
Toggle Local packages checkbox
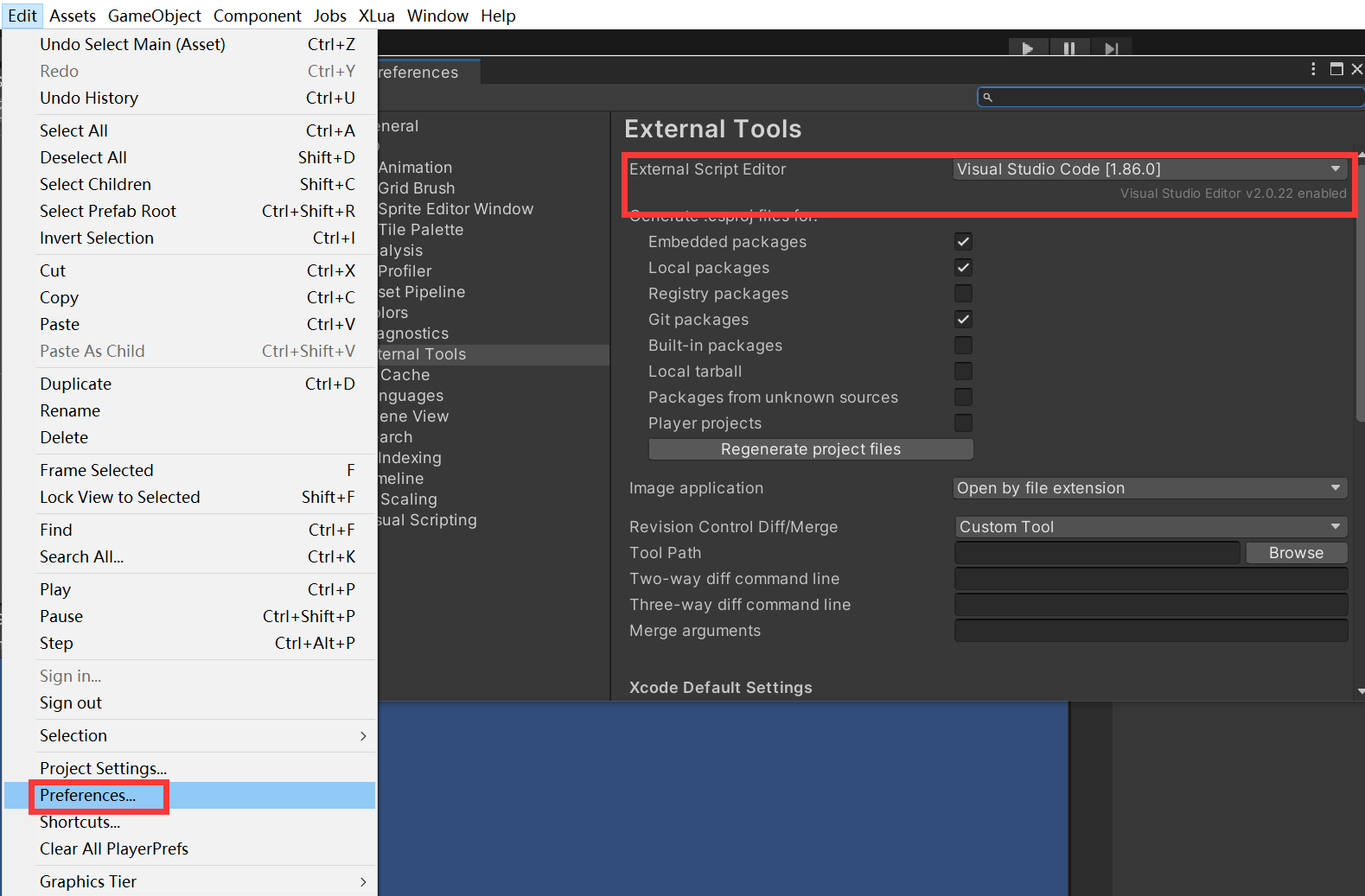[x=963, y=267]
